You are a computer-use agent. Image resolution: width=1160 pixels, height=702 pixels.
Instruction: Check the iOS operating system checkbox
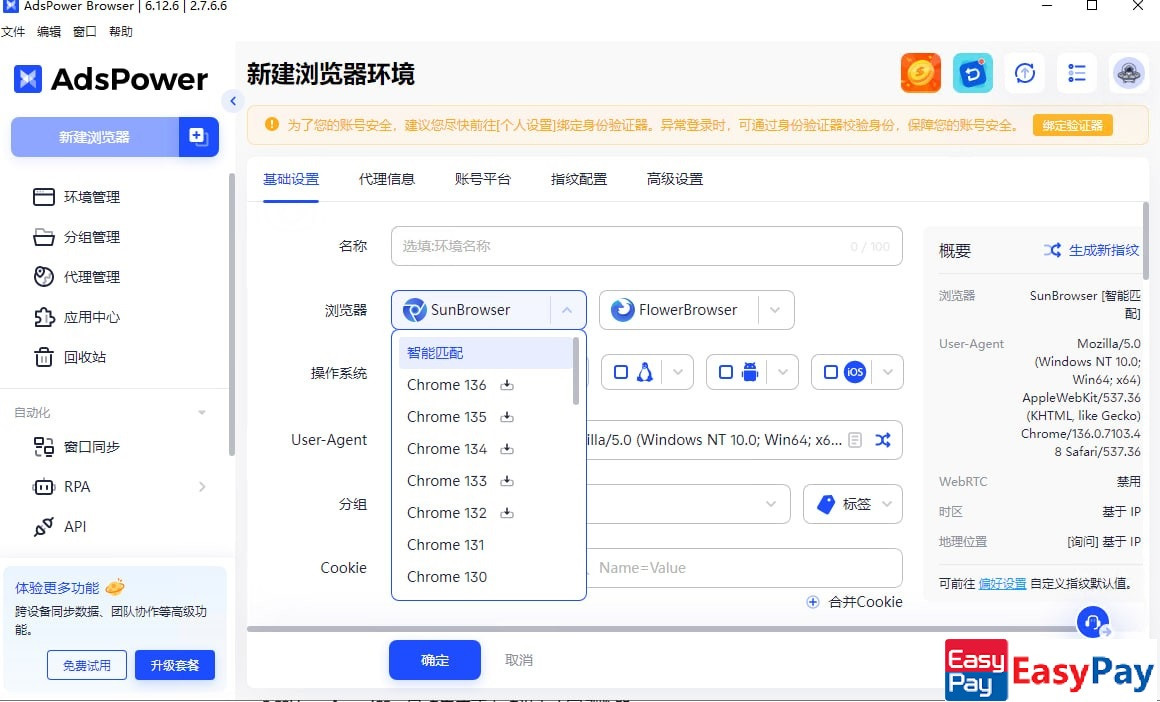[x=830, y=373]
